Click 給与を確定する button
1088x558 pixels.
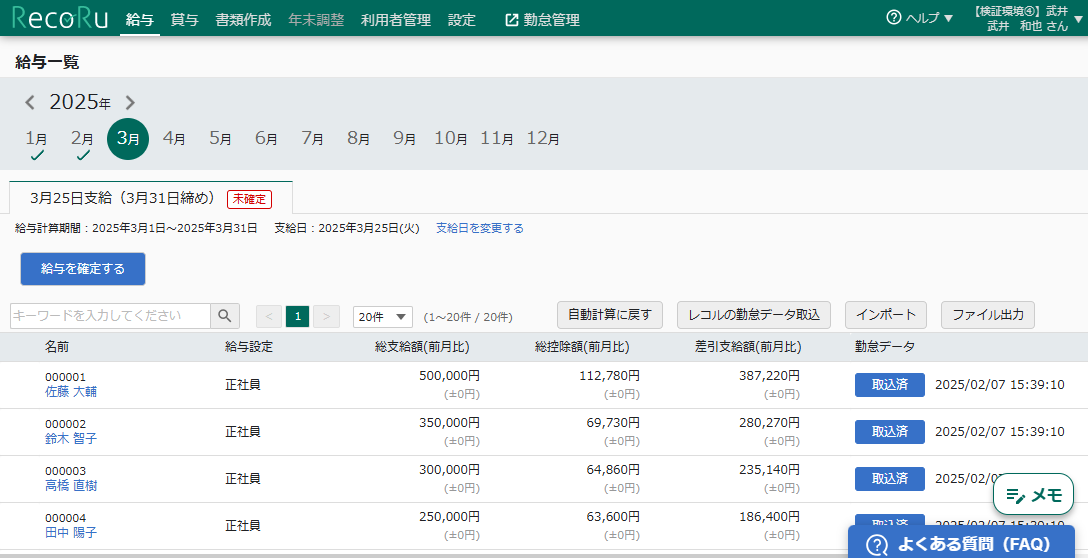coord(83,269)
